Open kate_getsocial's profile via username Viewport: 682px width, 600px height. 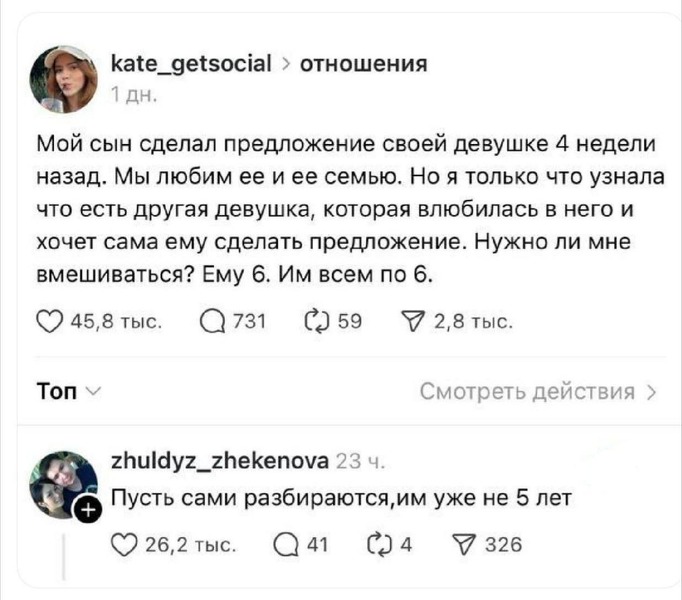click(190, 66)
